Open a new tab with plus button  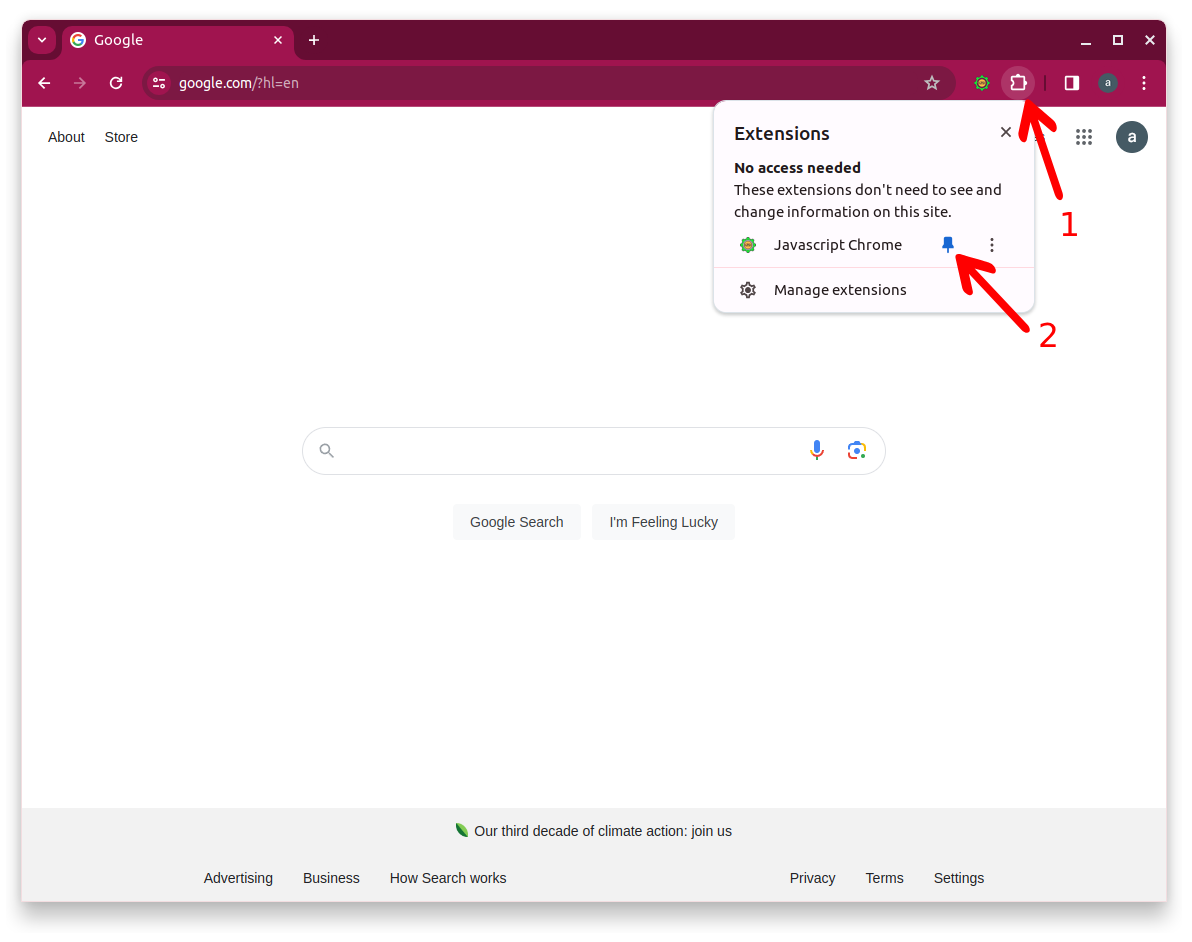point(314,40)
